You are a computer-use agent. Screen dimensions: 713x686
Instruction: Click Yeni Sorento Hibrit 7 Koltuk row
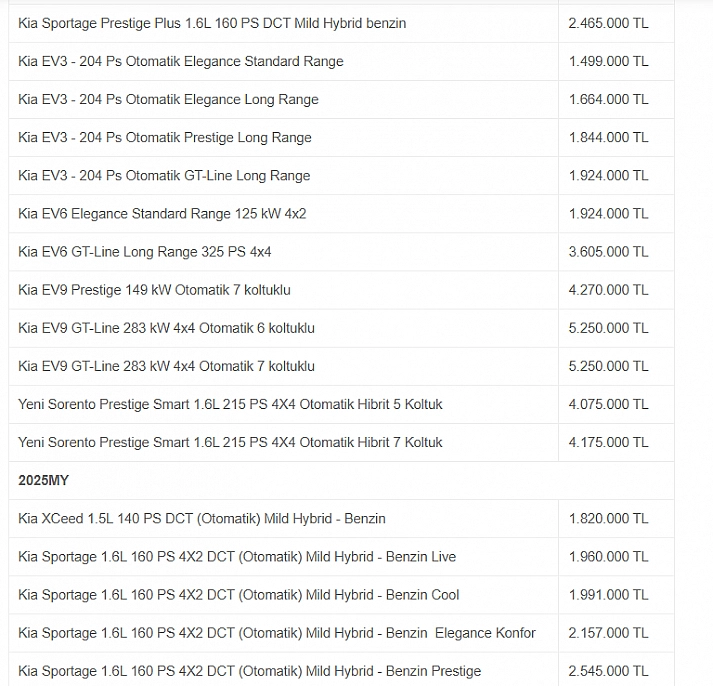tap(341, 442)
